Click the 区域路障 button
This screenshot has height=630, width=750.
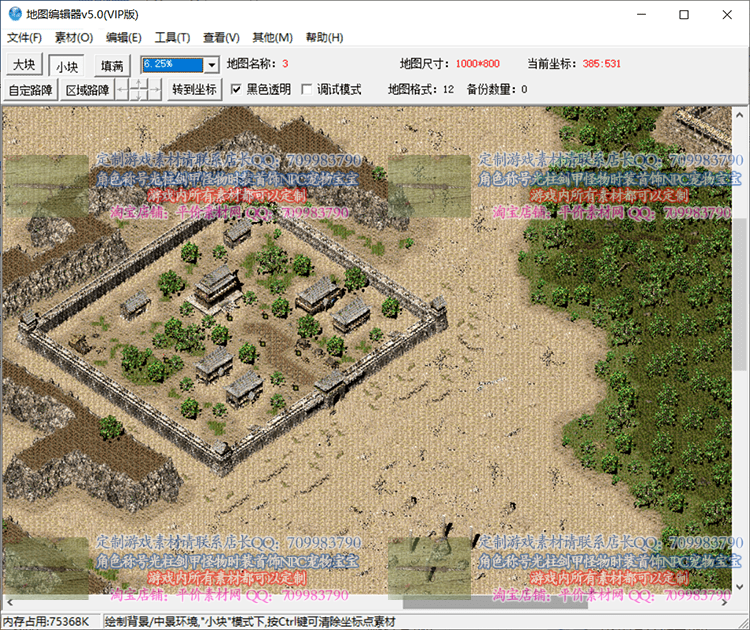pos(87,90)
